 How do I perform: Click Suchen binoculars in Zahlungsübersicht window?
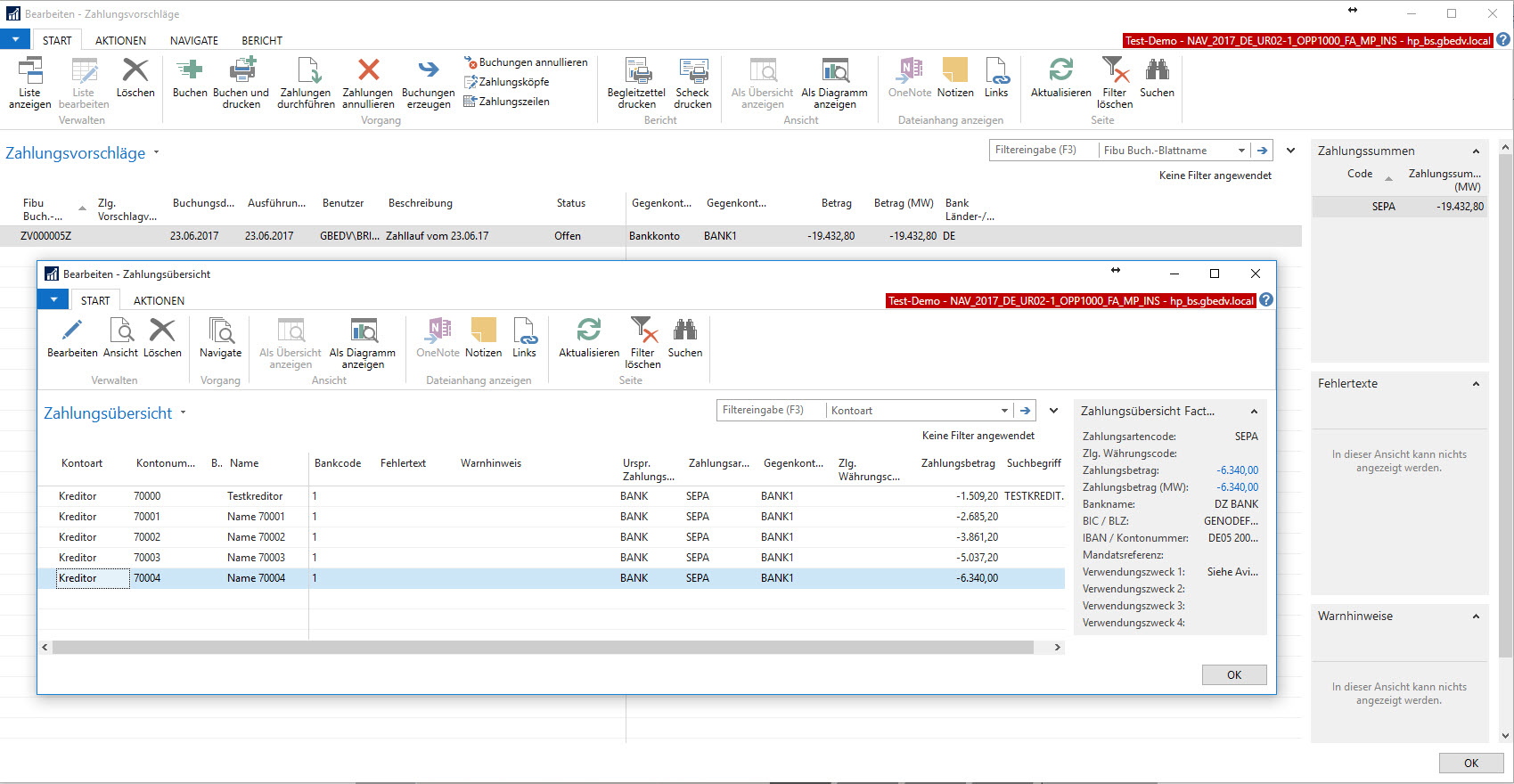pyautogui.click(x=685, y=331)
